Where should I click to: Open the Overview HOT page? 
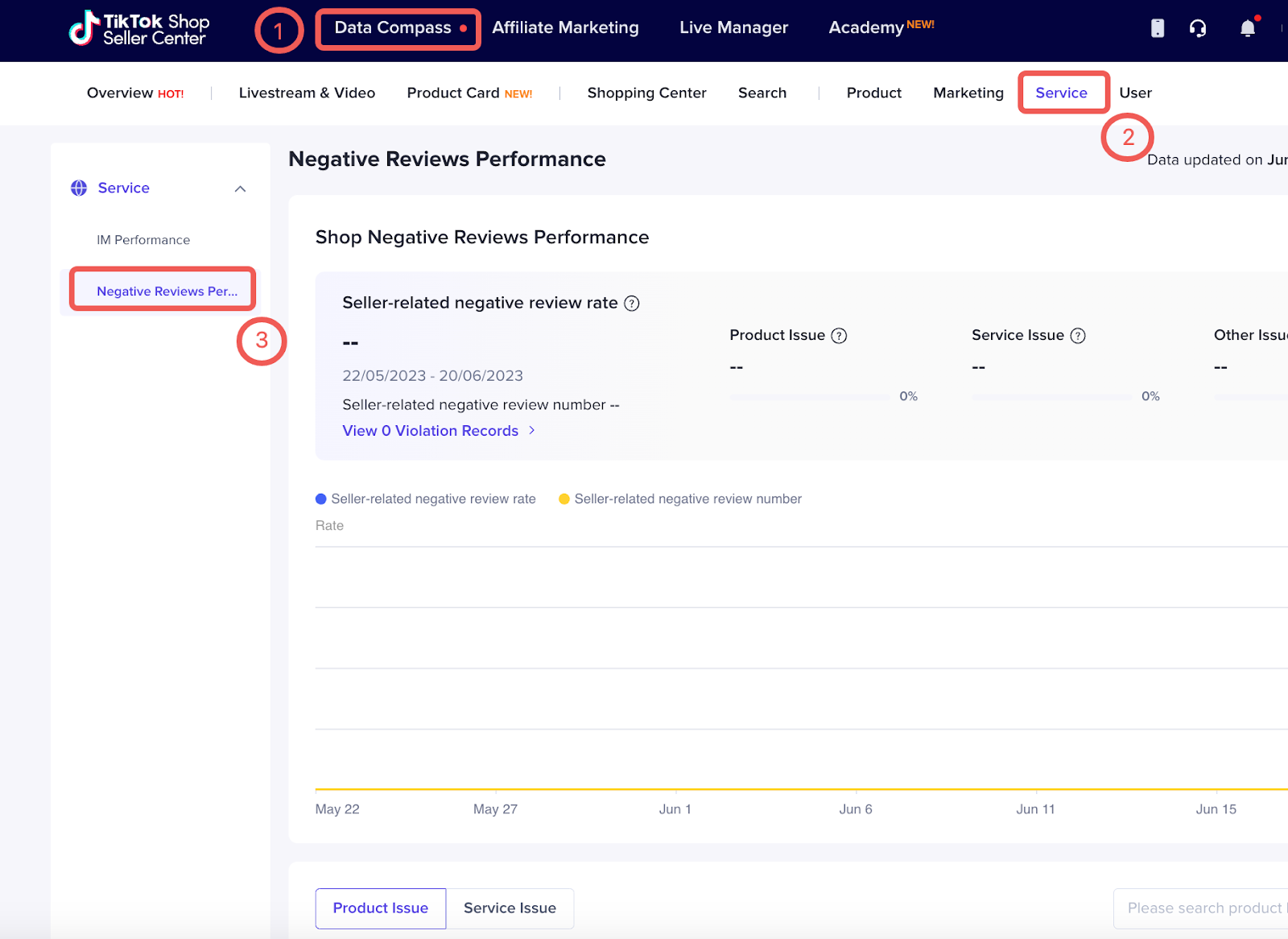pos(134,93)
